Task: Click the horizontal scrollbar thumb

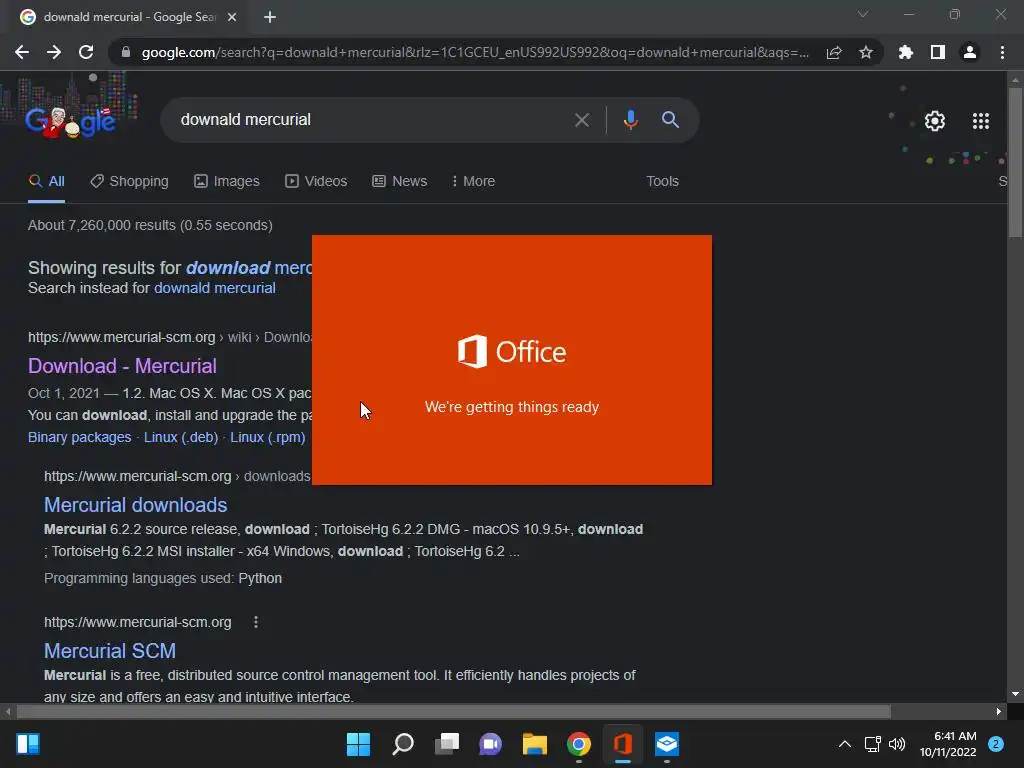Action: click(453, 711)
